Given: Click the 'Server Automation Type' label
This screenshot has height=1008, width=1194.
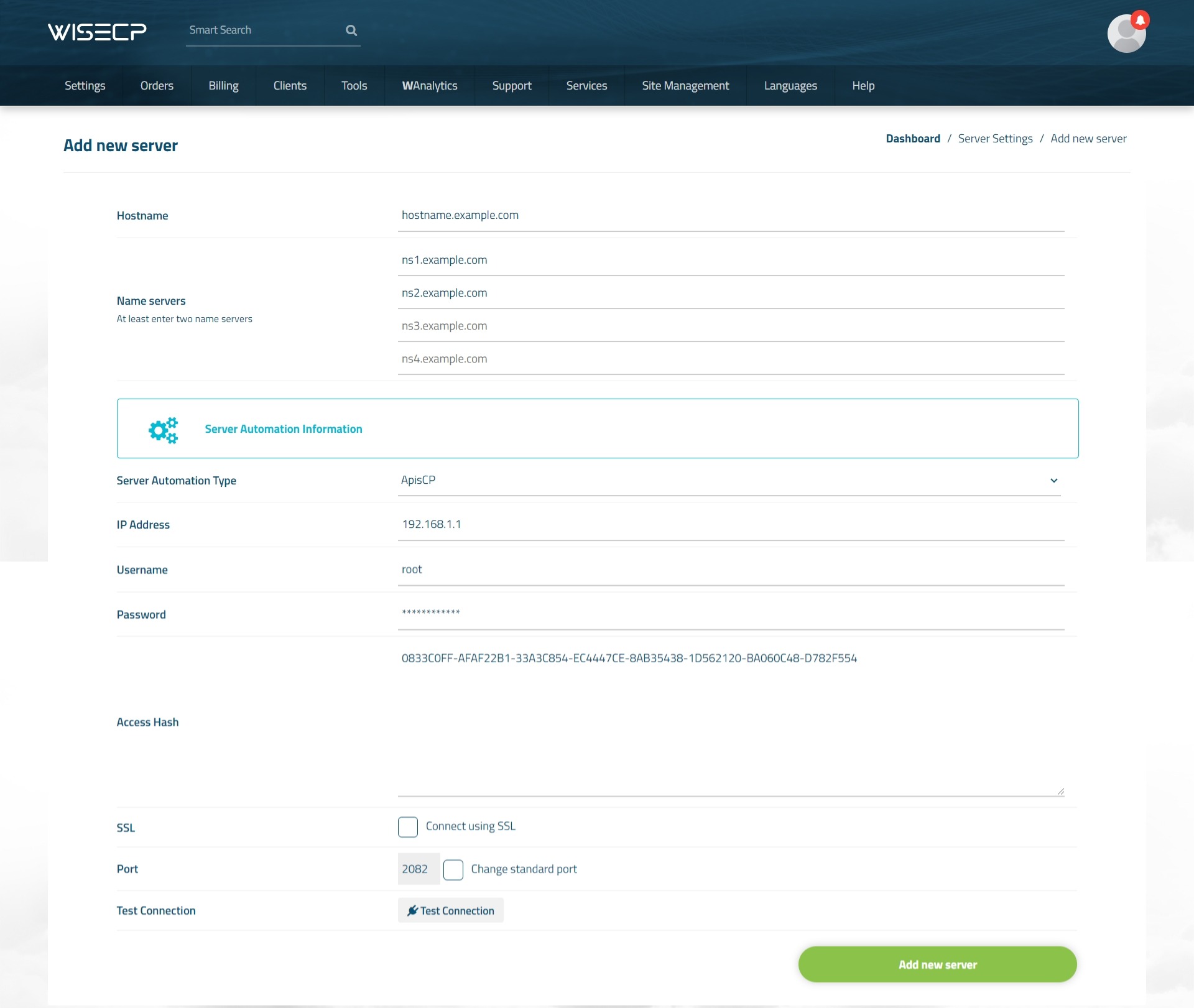Looking at the screenshot, I should 177,481.
